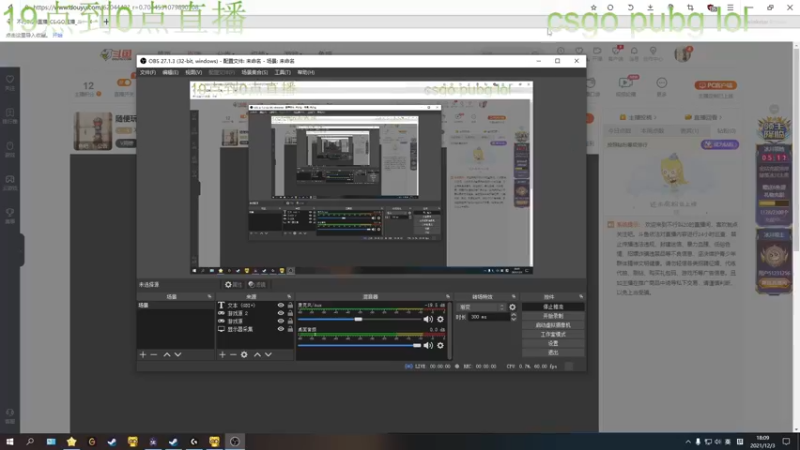800x450 pixels.
Task: Open OBS 设置 button in controls
Action: coord(553,344)
